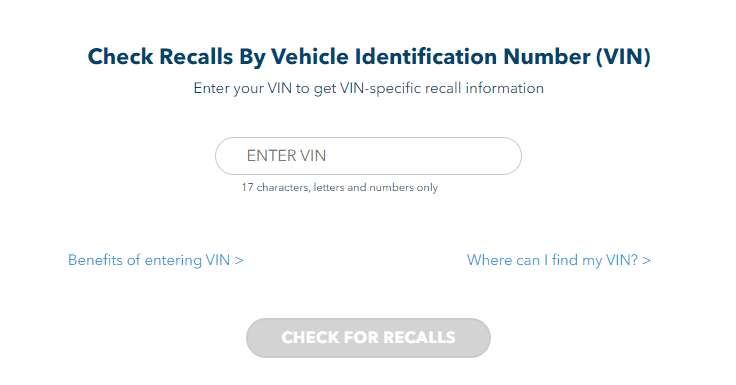The width and height of the screenshot is (736, 385).
Task: Open the Benefits of entering VIN link
Action: [x=155, y=260]
